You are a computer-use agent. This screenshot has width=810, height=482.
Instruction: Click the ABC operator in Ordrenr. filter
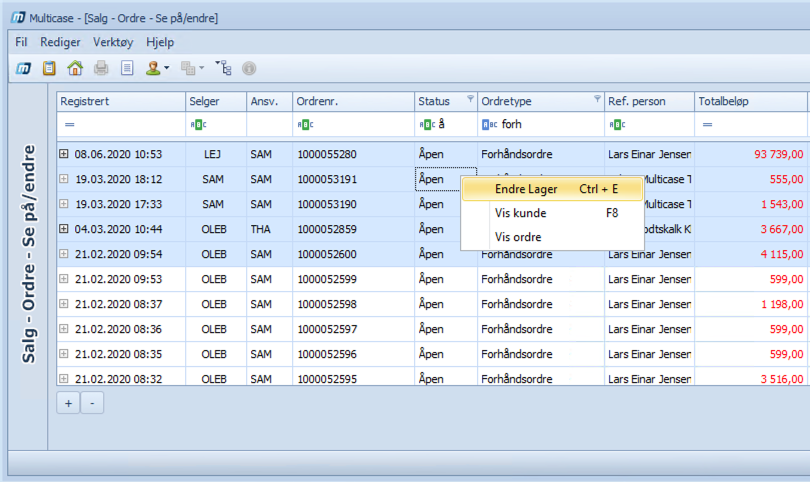point(305,125)
